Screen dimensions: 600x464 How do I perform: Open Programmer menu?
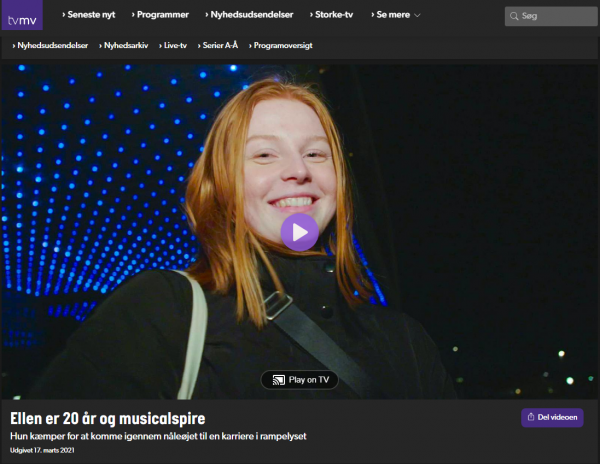tap(160, 15)
